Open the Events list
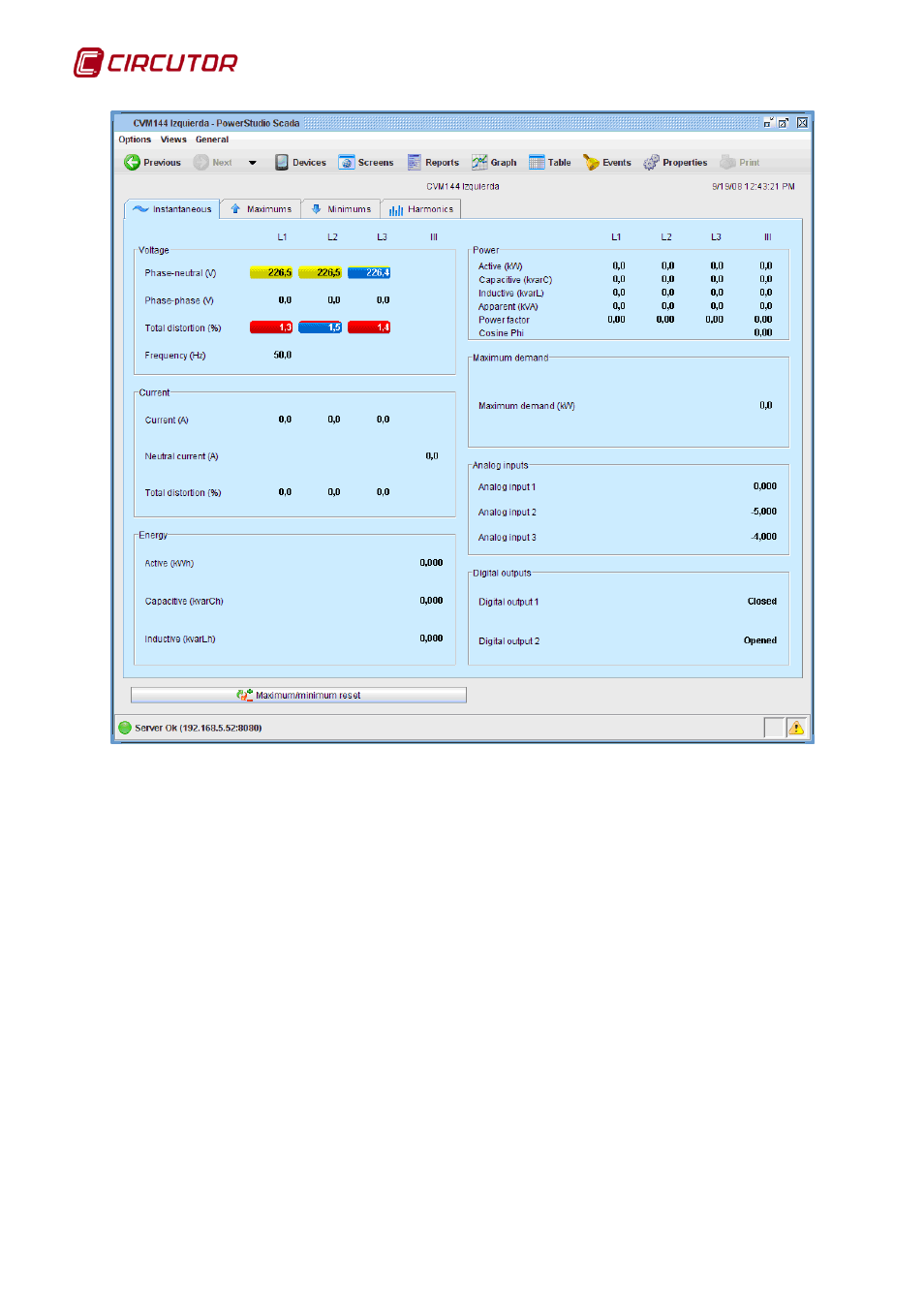 (x=607, y=163)
